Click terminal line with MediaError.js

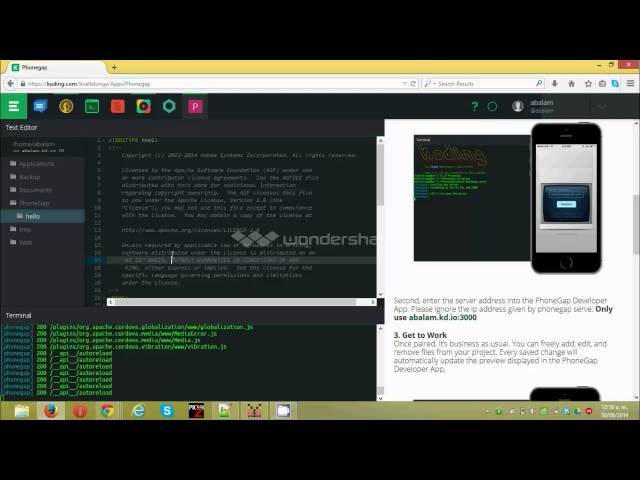109,333
